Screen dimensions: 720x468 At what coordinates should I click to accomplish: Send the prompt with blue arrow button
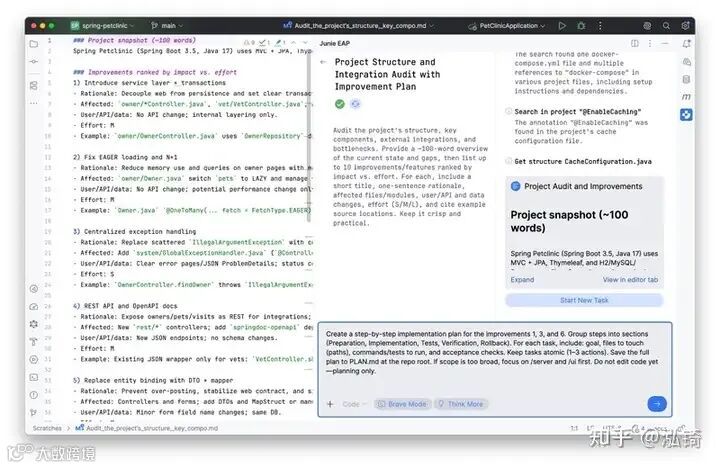point(657,404)
